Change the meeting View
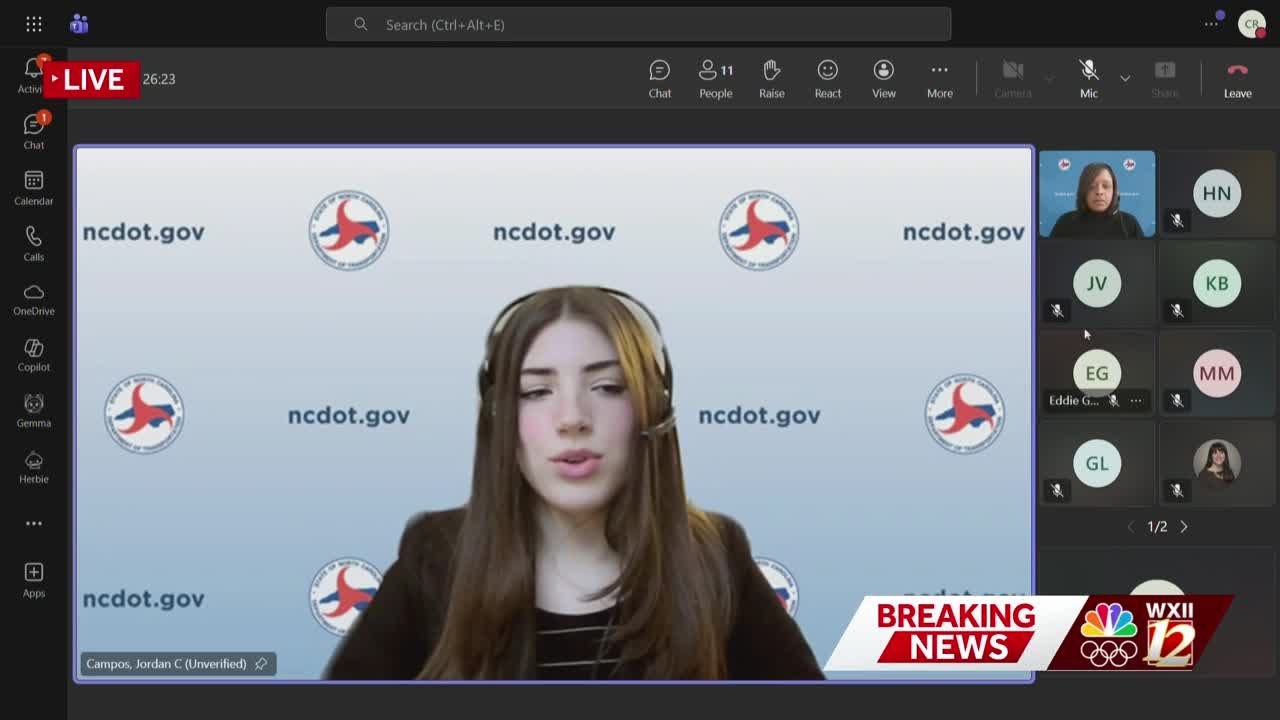Viewport: 1280px width, 720px height. (x=884, y=79)
